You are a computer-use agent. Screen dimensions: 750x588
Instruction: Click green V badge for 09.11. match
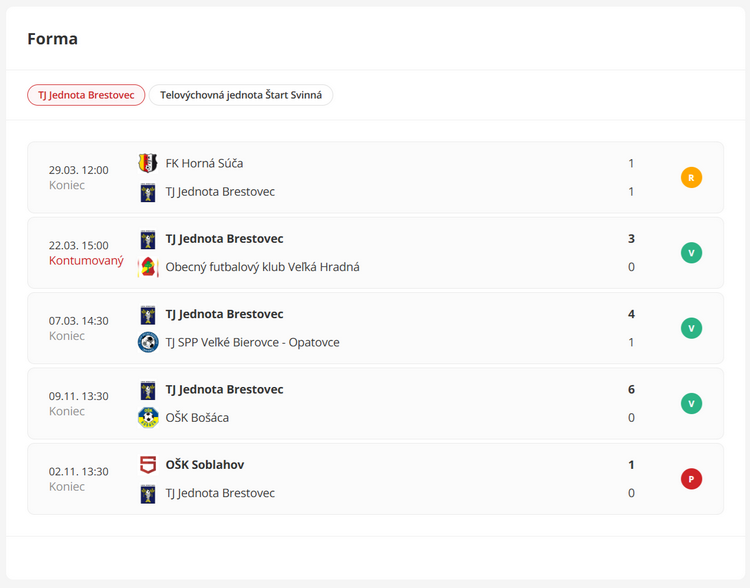point(691,403)
